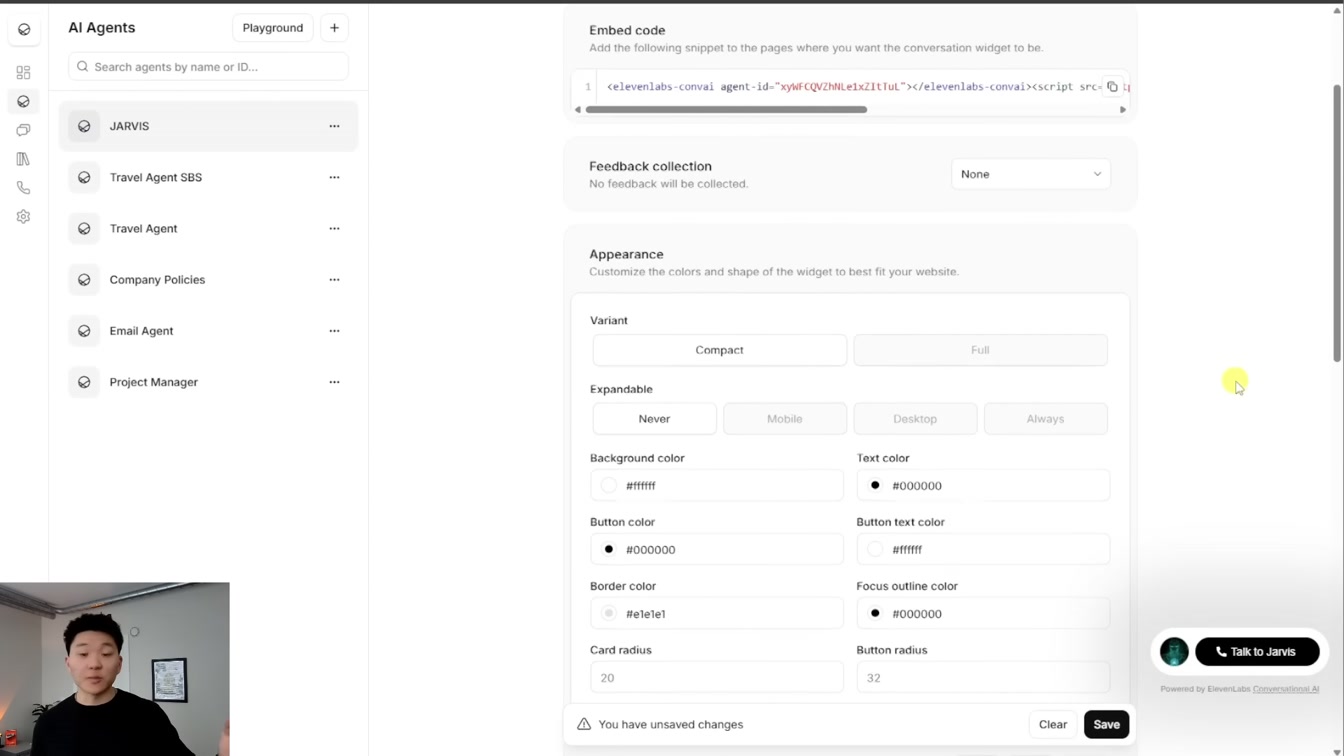The width and height of the screenshot is (1344, 756).
Task: Clear the unsaved changes
Action: 1052,724
